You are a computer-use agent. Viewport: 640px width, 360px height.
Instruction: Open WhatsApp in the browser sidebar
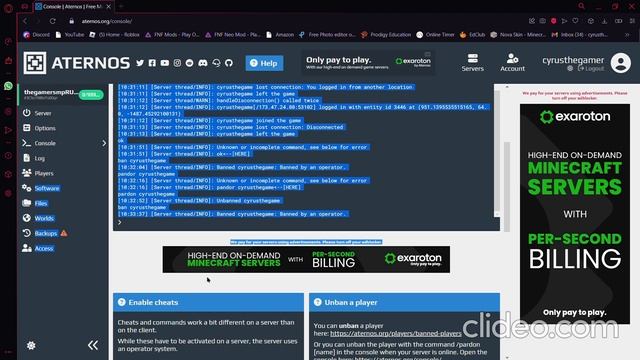coord(8,86)
